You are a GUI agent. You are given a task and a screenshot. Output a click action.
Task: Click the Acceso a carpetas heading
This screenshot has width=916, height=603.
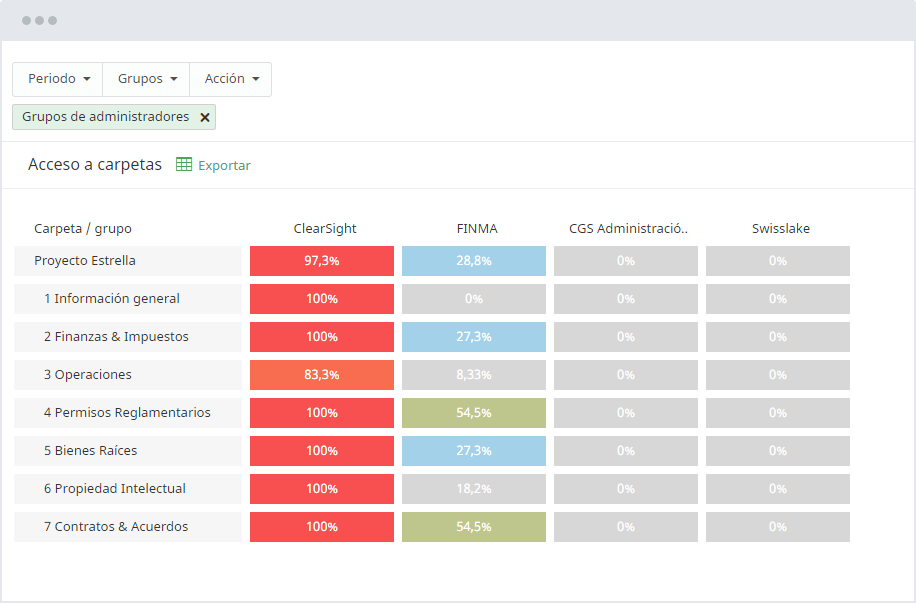pos(95,165)
